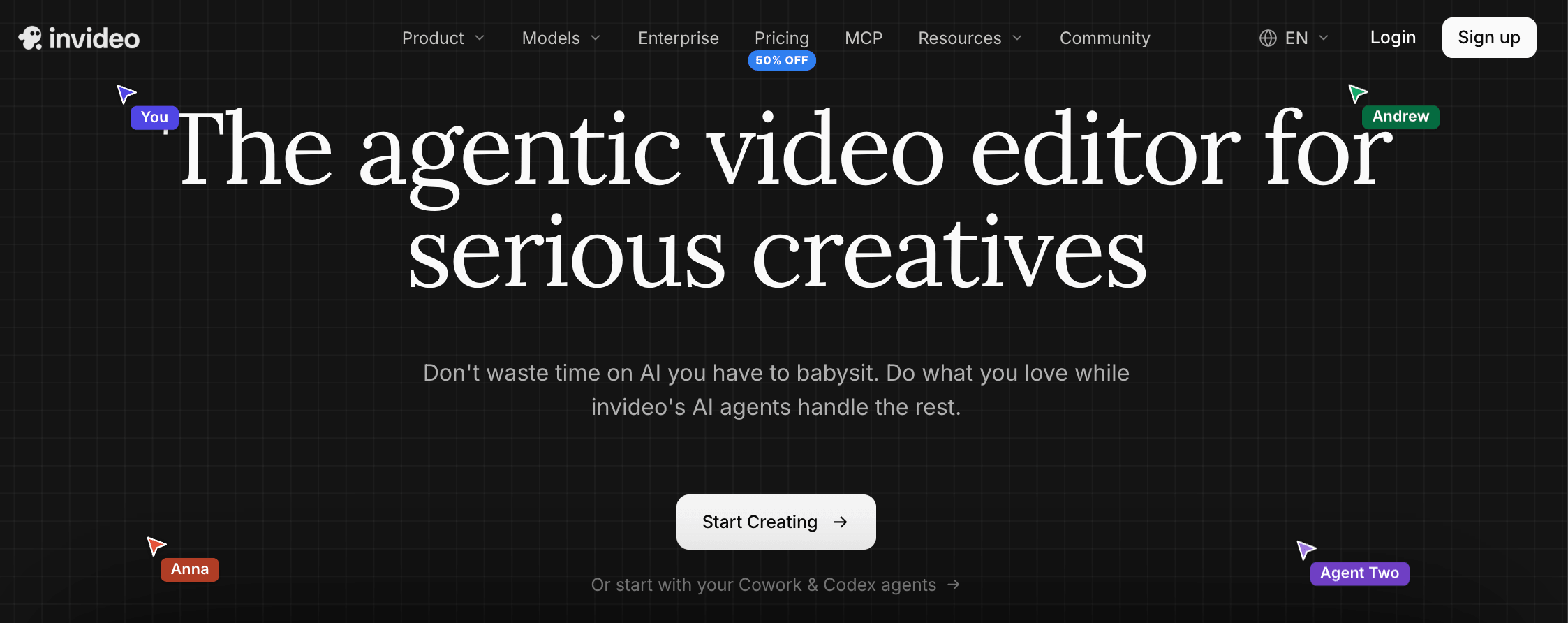The image size is (1568, 623).
Task: Click the Agent Two name tag
Action: (1359, 573)
